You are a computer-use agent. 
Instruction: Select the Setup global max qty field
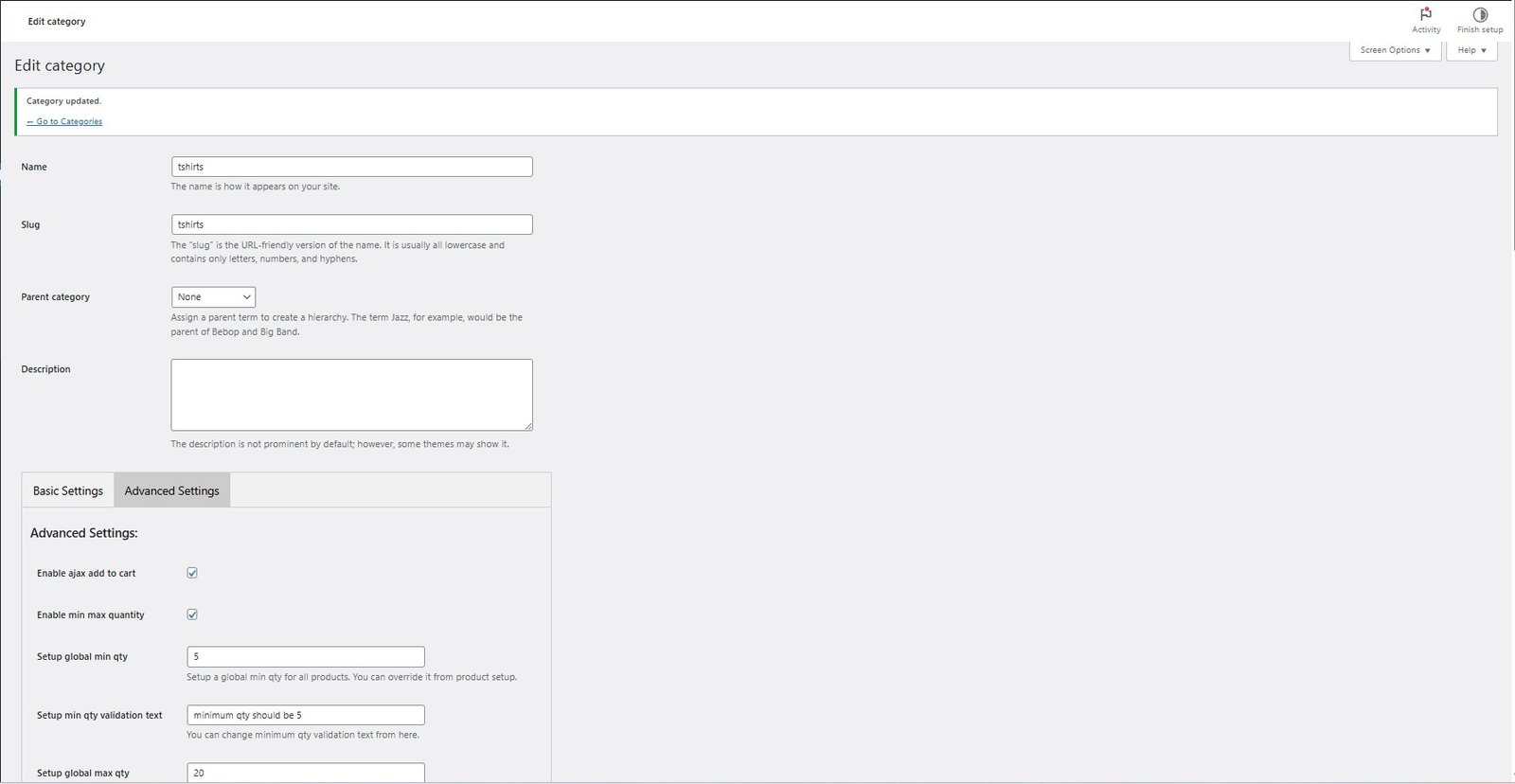305,773
